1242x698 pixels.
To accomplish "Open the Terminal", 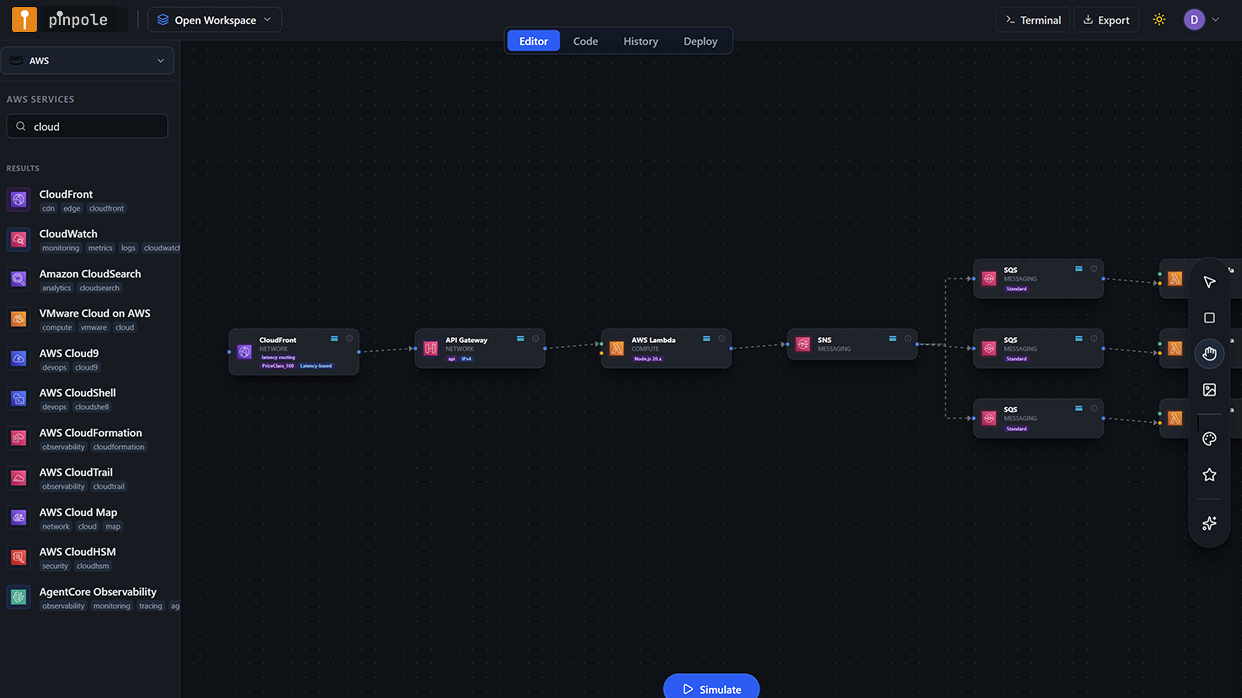I will point(1032,18).
